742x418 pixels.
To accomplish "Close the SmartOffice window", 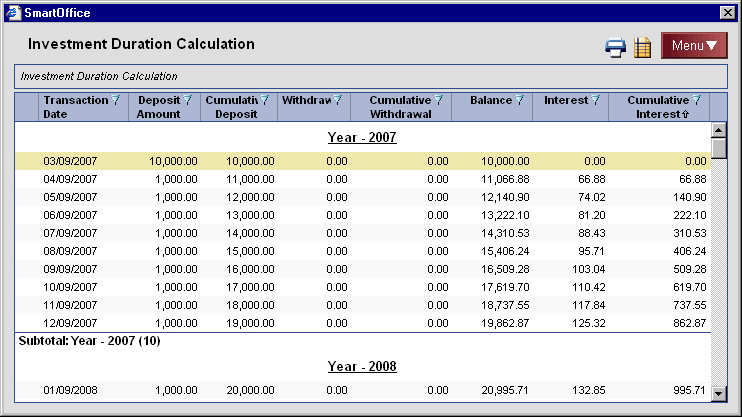I will 728,10.
